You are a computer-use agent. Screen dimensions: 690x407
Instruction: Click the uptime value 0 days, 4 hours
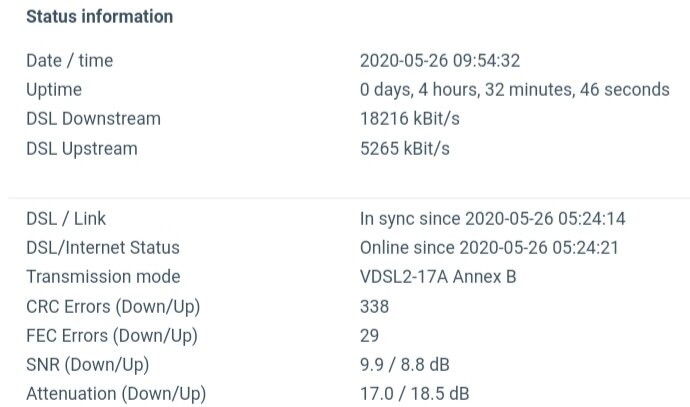[515, 90]
